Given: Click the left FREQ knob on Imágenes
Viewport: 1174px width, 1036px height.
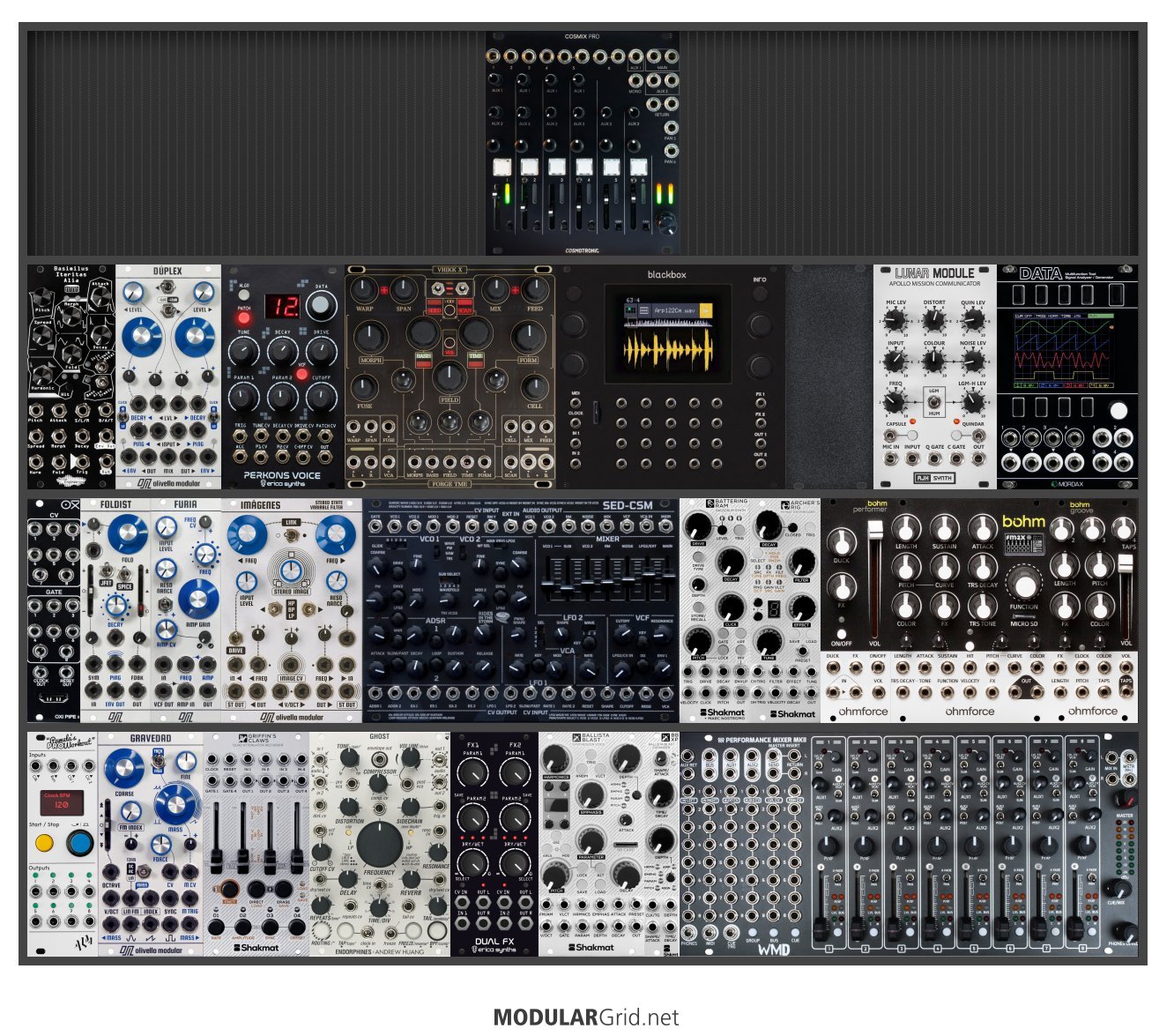Looking at the screenshot, I should pos(247,534).
